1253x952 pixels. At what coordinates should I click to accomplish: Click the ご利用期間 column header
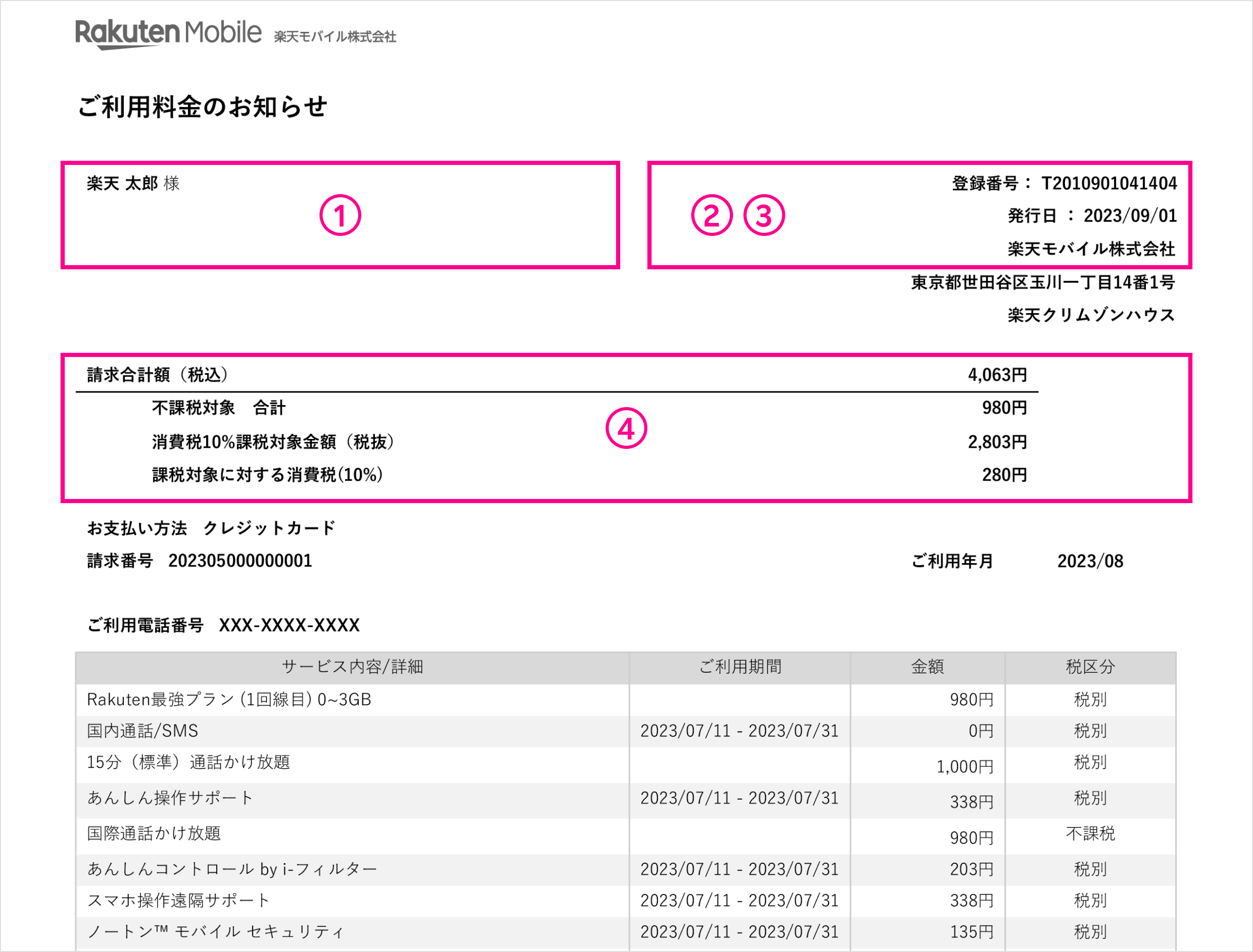740,667
